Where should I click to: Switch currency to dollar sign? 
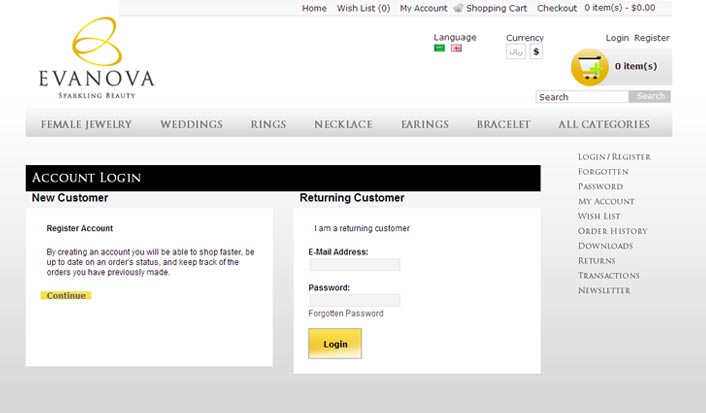click(x=536, y=52)
